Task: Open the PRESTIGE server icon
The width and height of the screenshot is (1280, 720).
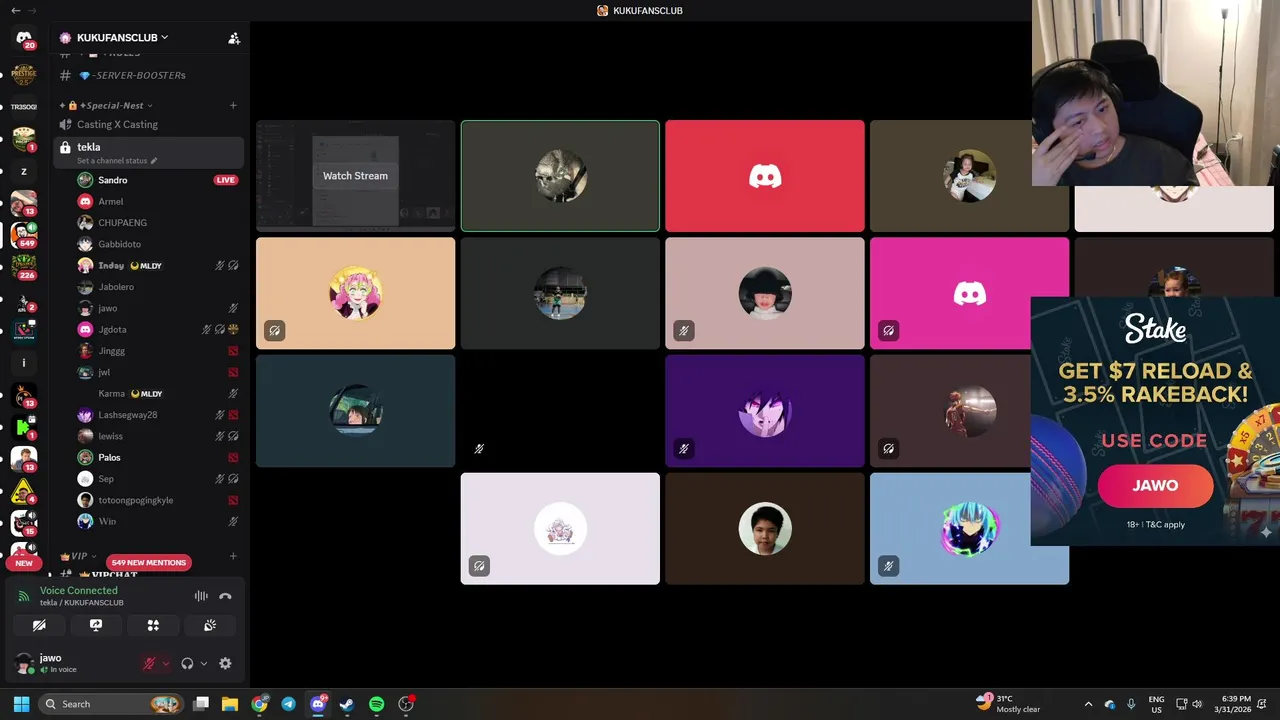Action: pyautogui.click(x=23, y=73)
